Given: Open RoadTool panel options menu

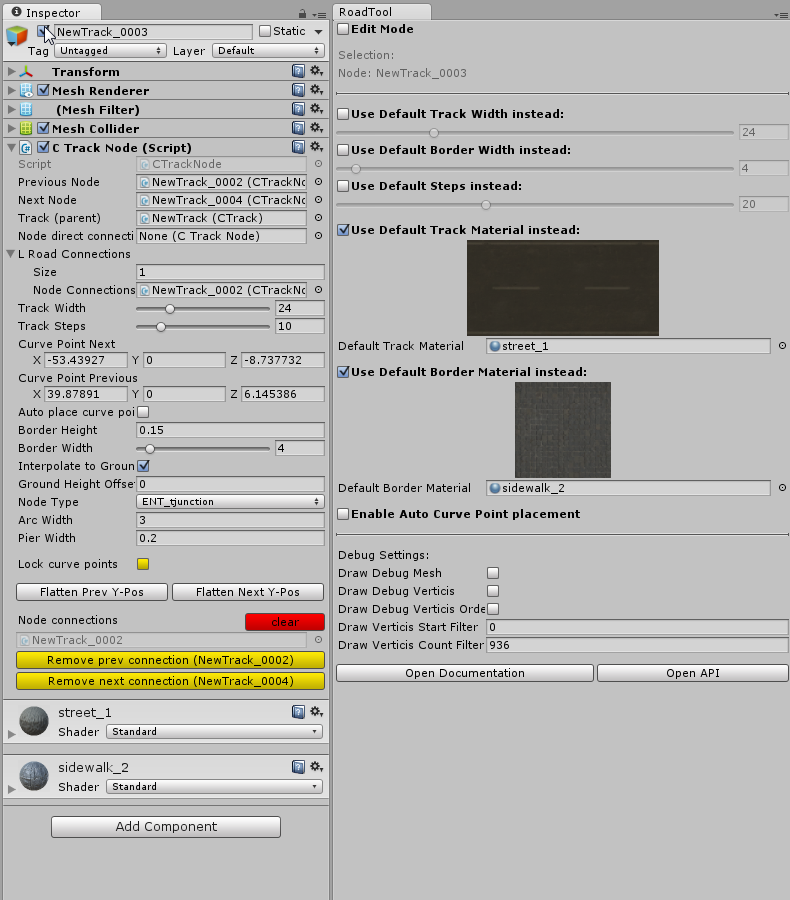Looking at the screenshot, I should (x=781, y=15).
